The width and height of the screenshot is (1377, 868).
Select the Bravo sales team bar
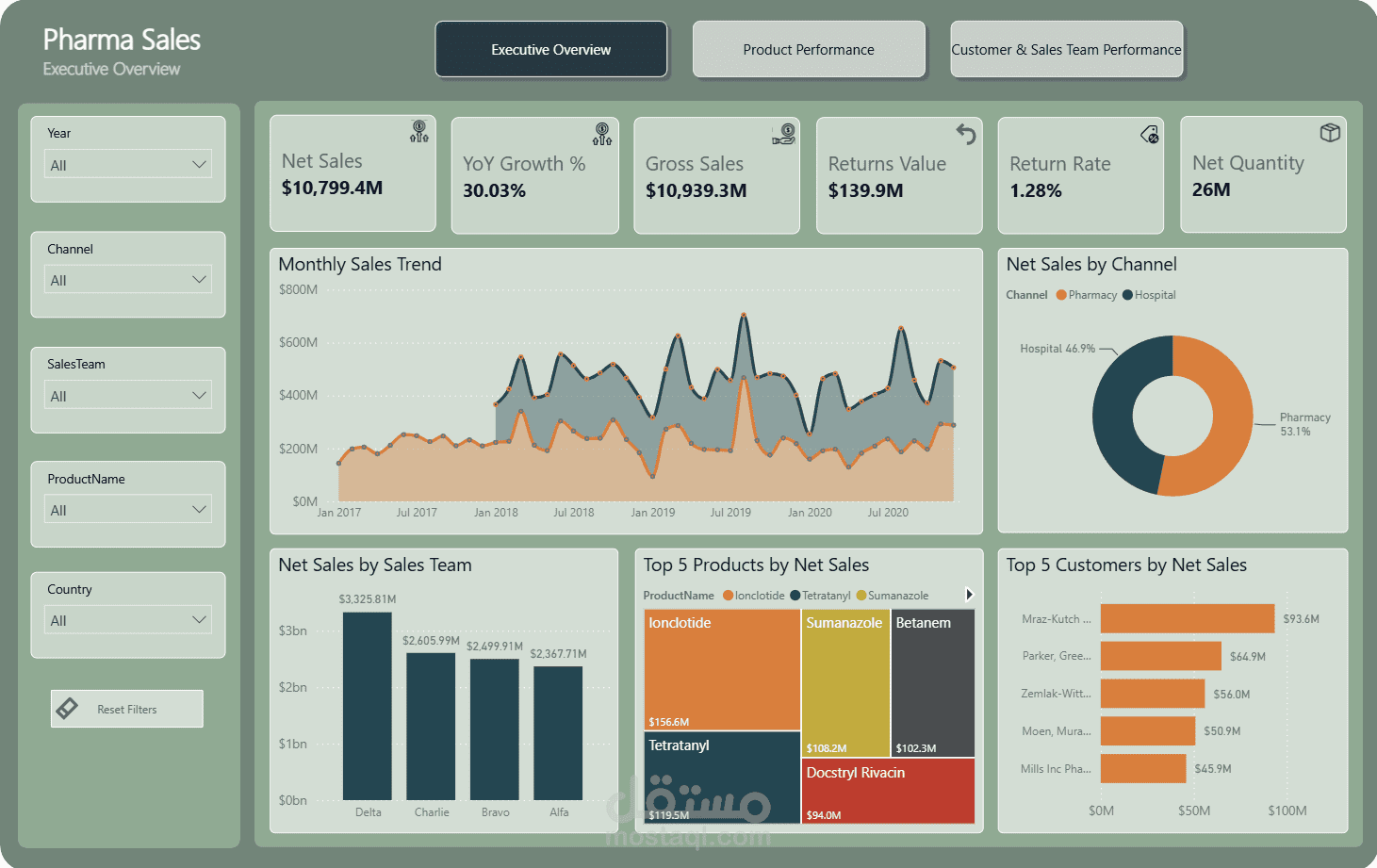point(495,729)
